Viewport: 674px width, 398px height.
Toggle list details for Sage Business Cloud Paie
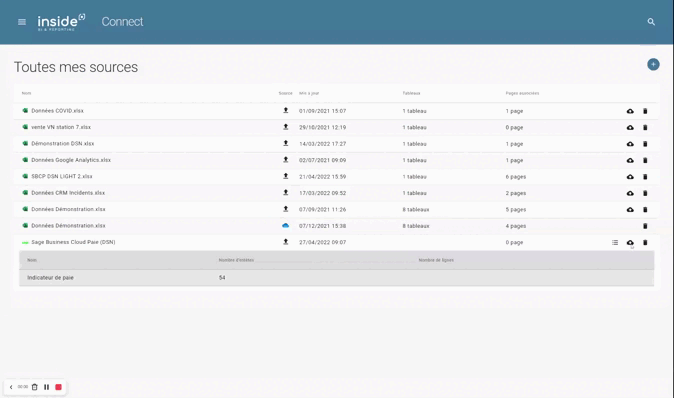point(615,242)
